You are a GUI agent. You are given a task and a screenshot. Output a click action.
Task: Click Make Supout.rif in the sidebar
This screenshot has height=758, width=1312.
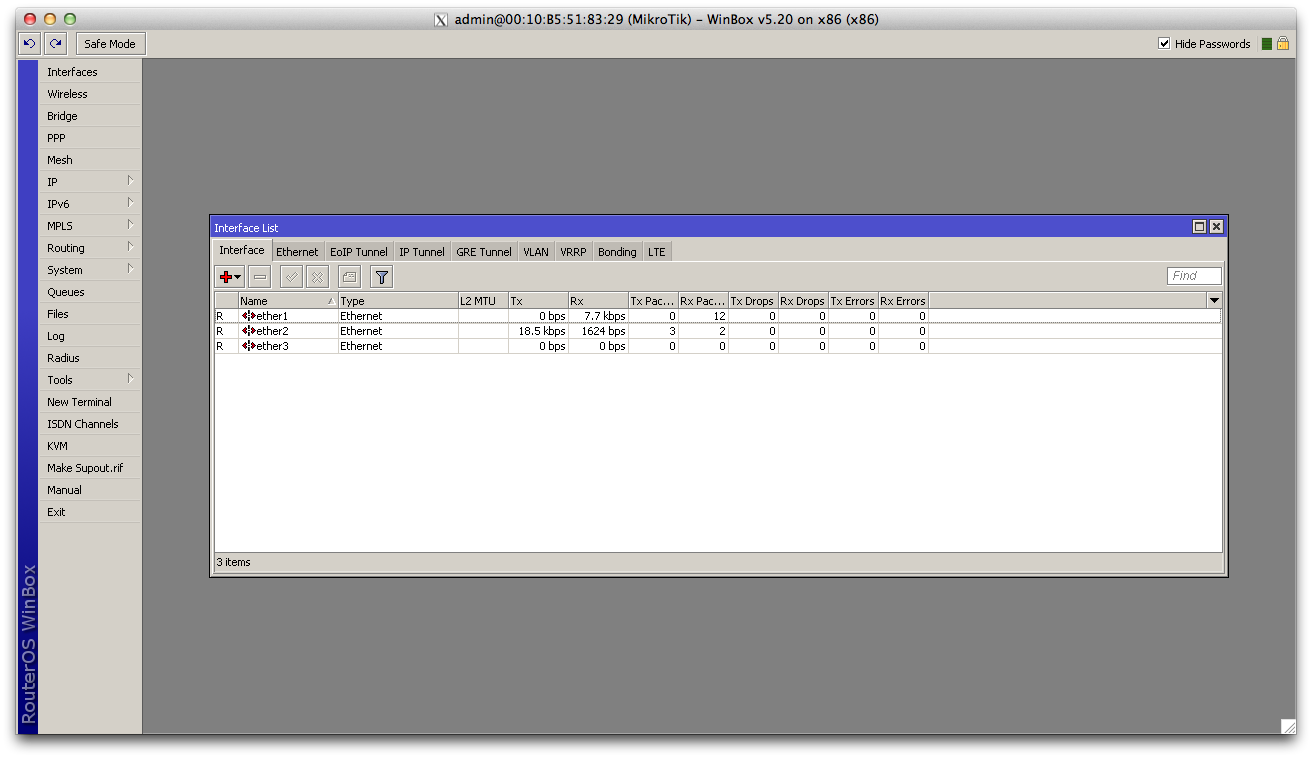coord(90,468)
